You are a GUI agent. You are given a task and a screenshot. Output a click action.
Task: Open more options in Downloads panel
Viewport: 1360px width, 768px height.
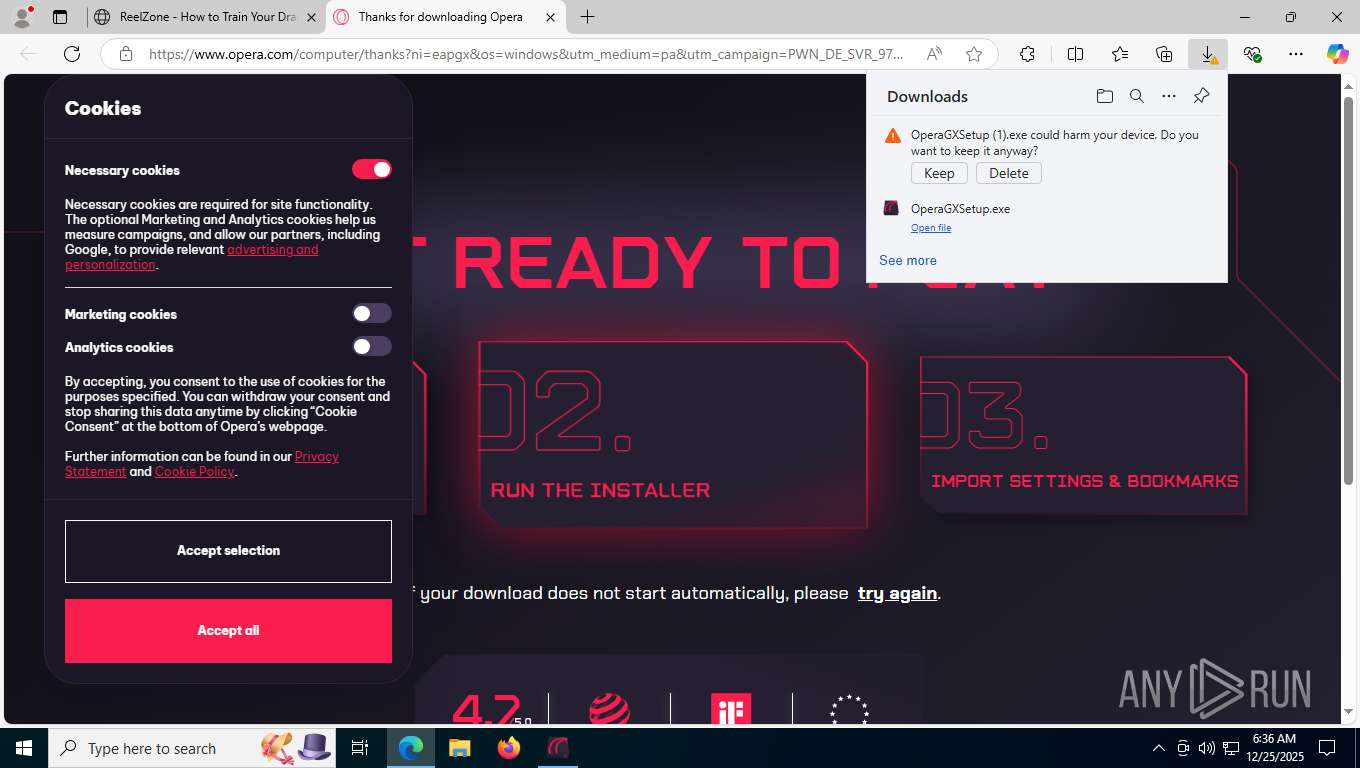[x=1168, y=96]
